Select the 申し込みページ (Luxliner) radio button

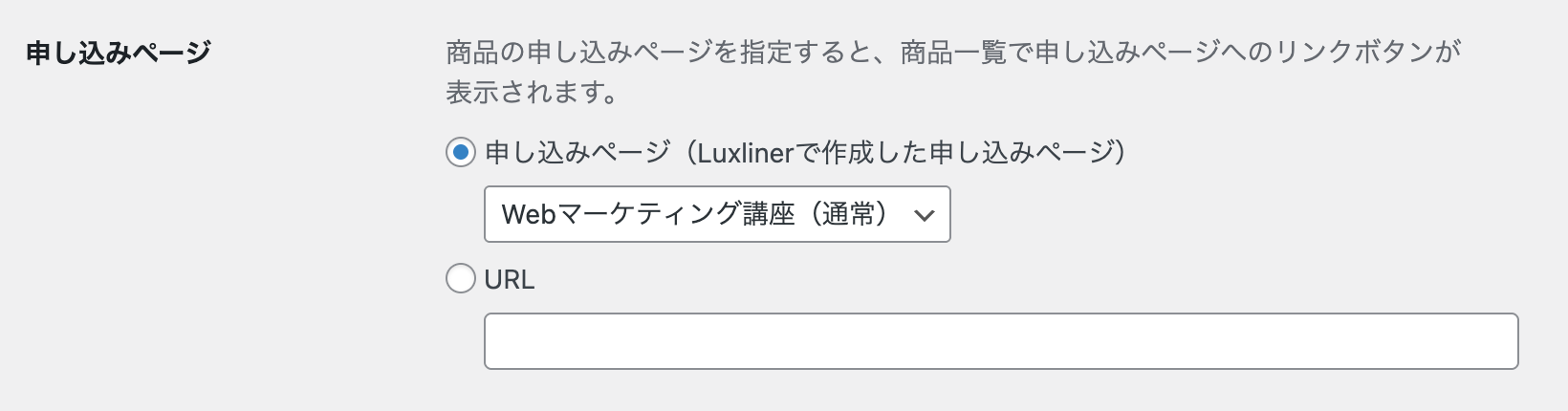click(x=461, y=152)
